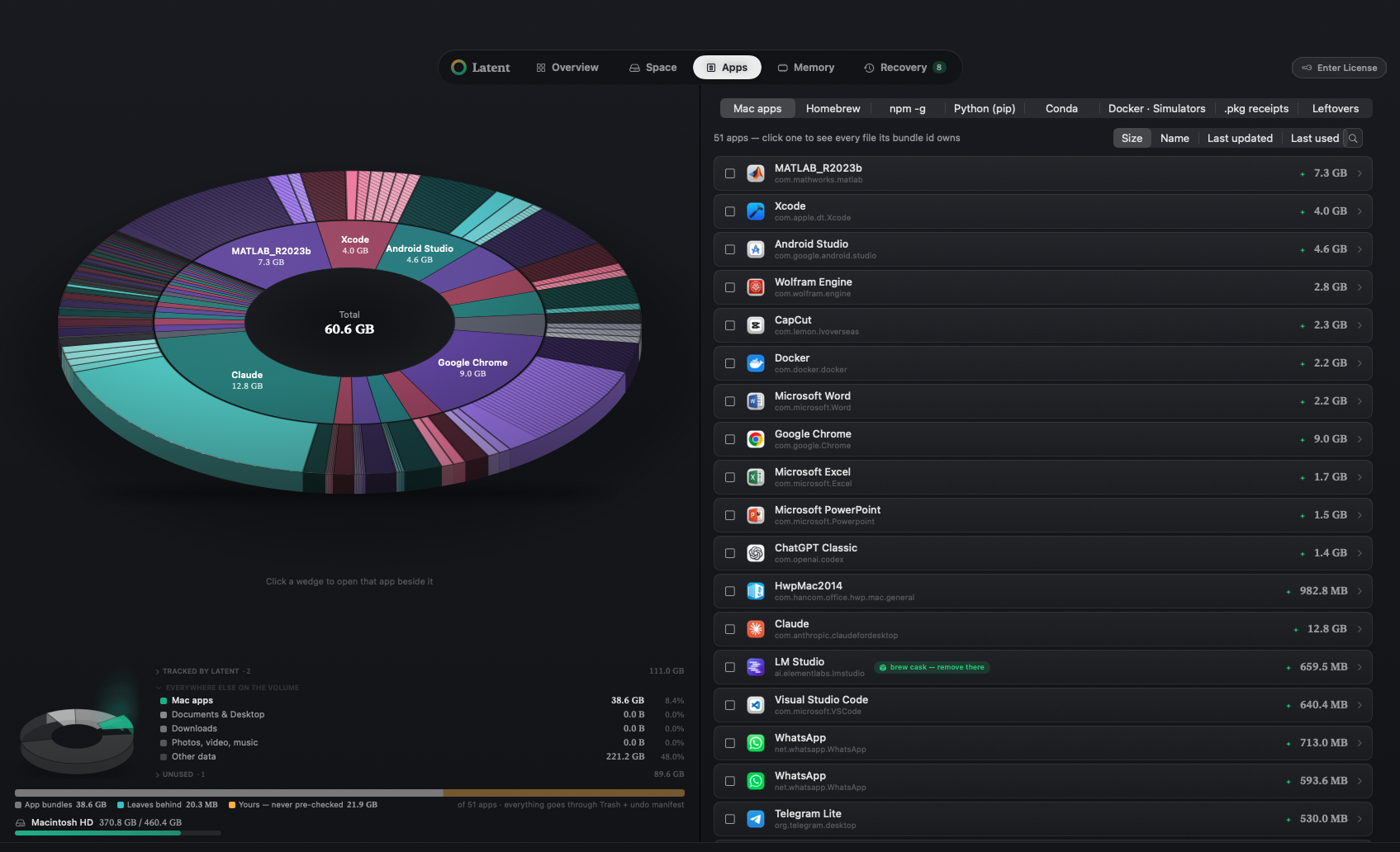Open the Space tab
The width and height of the screenshot is (1400, 852).
(653, 68)
